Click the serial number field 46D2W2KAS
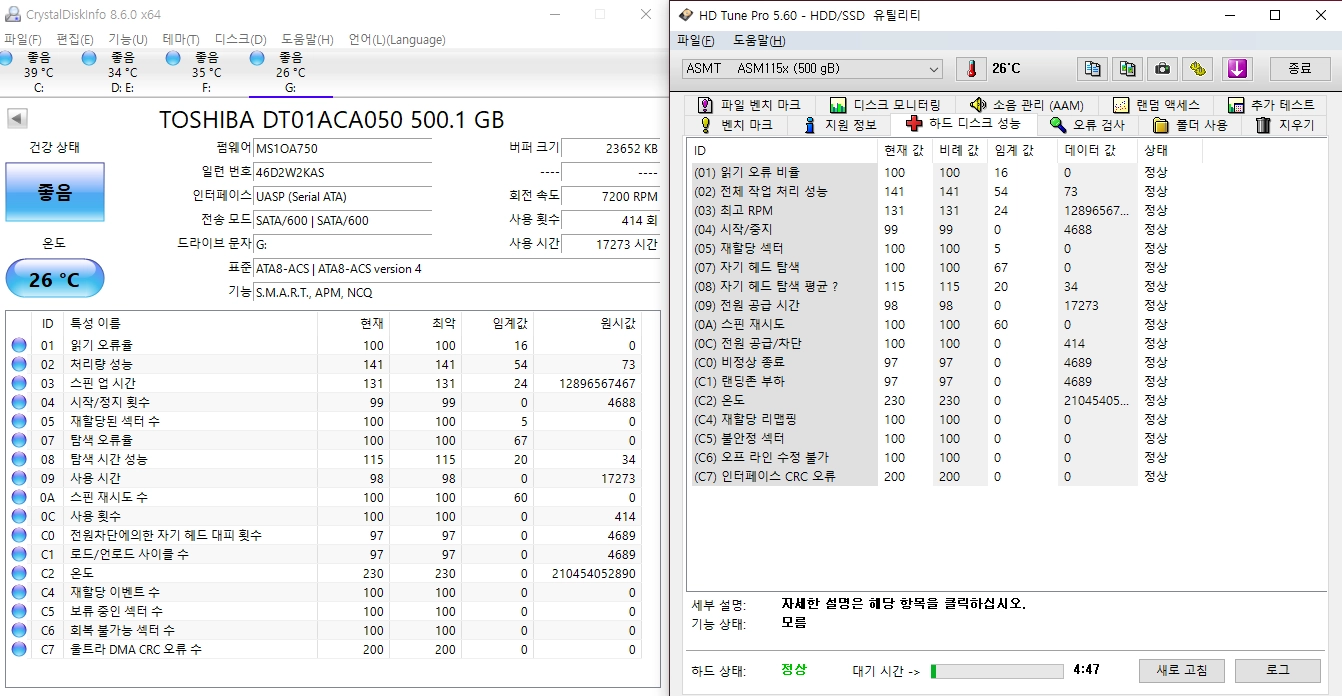The image size is (1342, 696). pyautogui.click(x=342, y=172)
